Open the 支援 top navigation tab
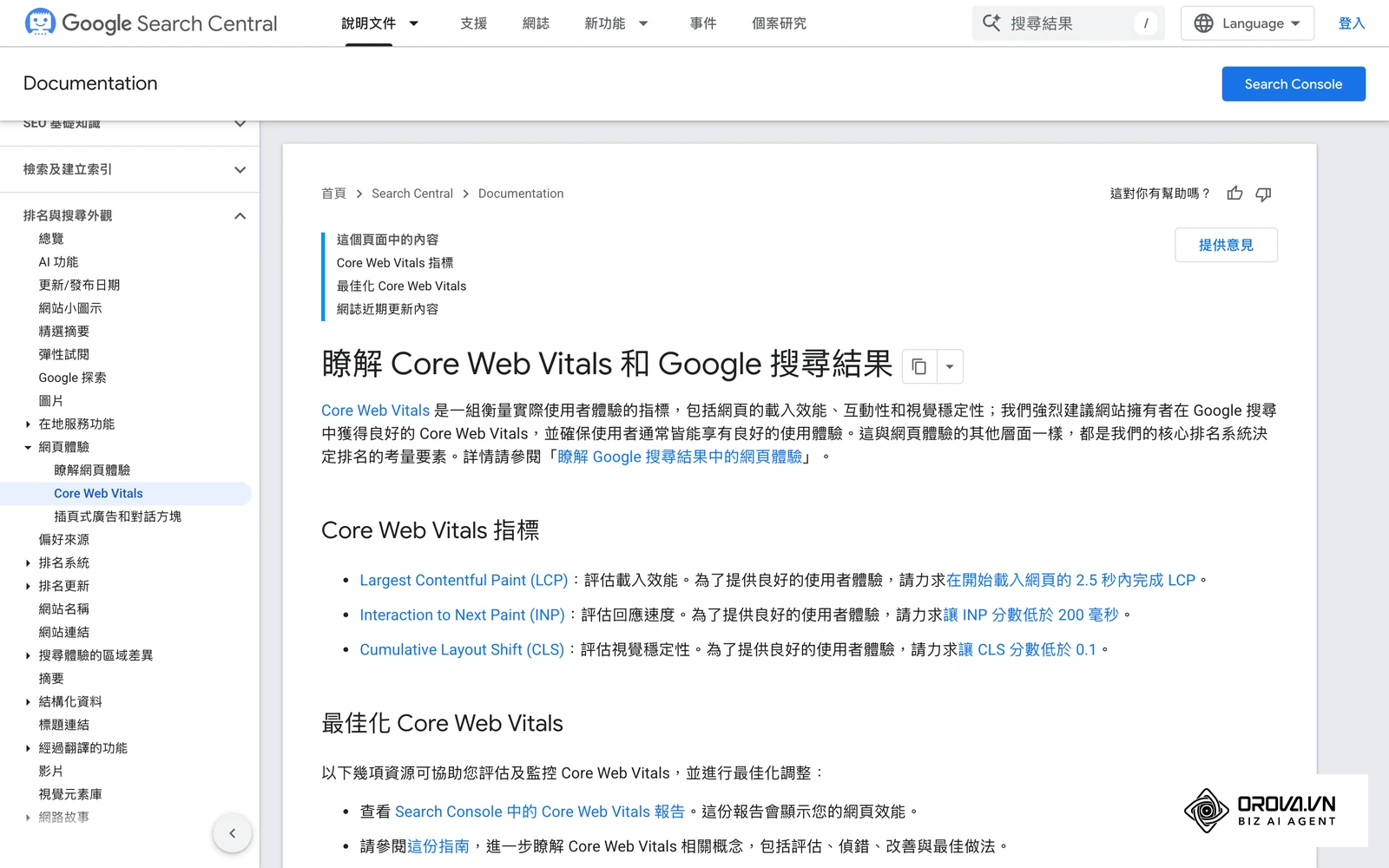The width and height of the screenshot is (1389, 868). [473, 23]
